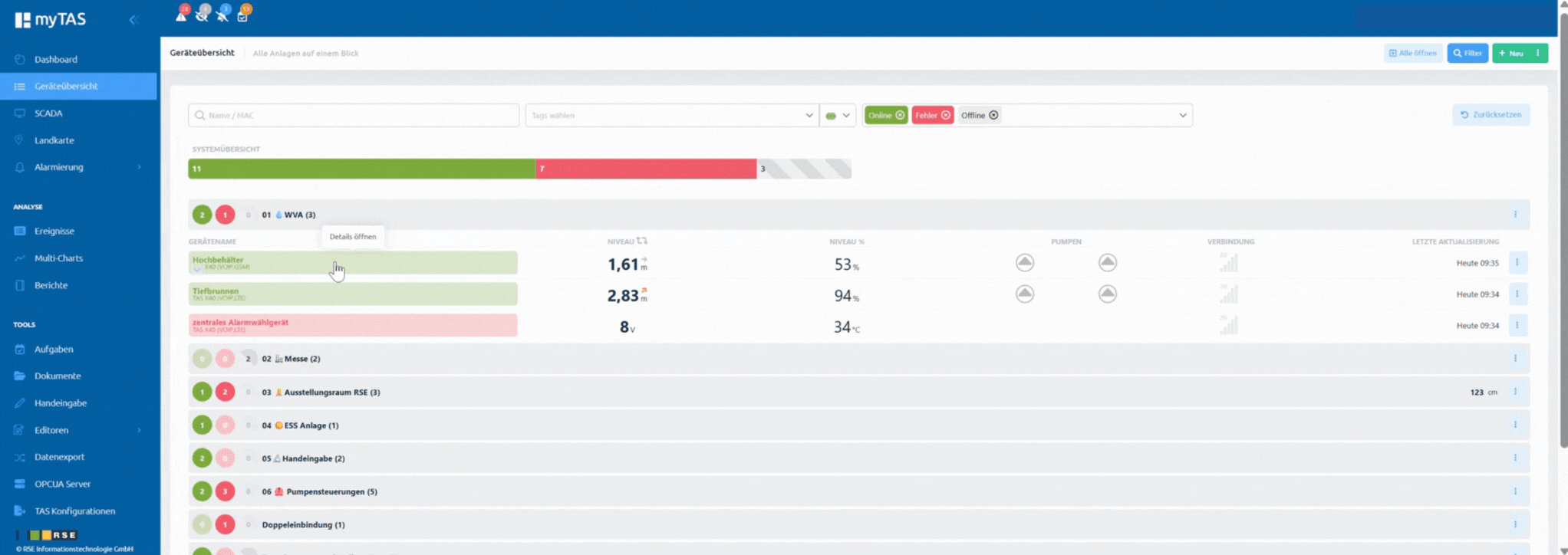Image resolution: width=1568 pixels, height=555 pixels.
Task: Click the red error segment in Systemübersicht bar
Action: click(x=645, y=169)
